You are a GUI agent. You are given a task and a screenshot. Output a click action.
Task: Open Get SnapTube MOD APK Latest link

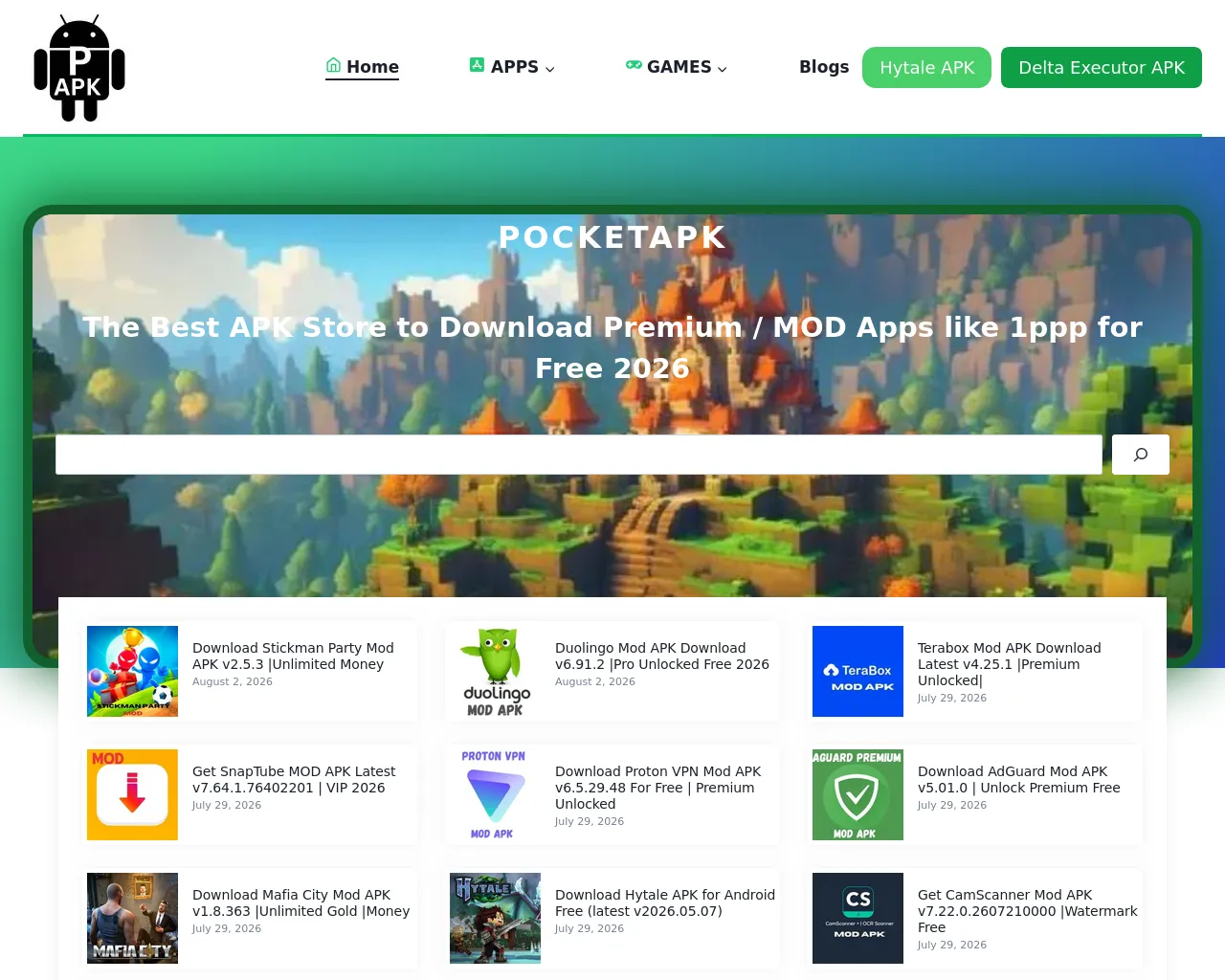click(294, 780)
